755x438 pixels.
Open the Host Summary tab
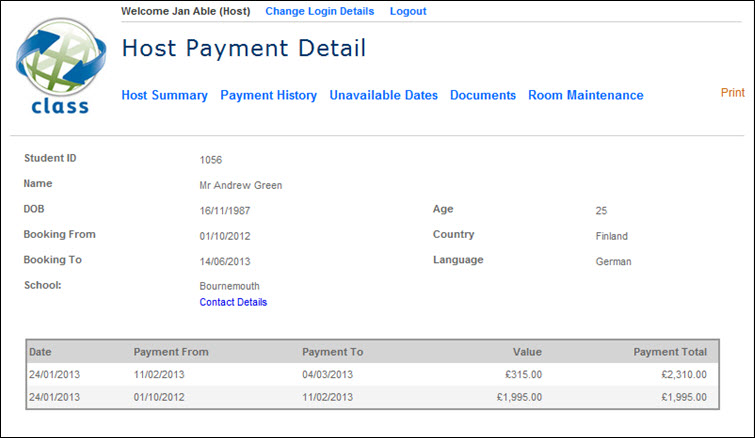[164, 96]
